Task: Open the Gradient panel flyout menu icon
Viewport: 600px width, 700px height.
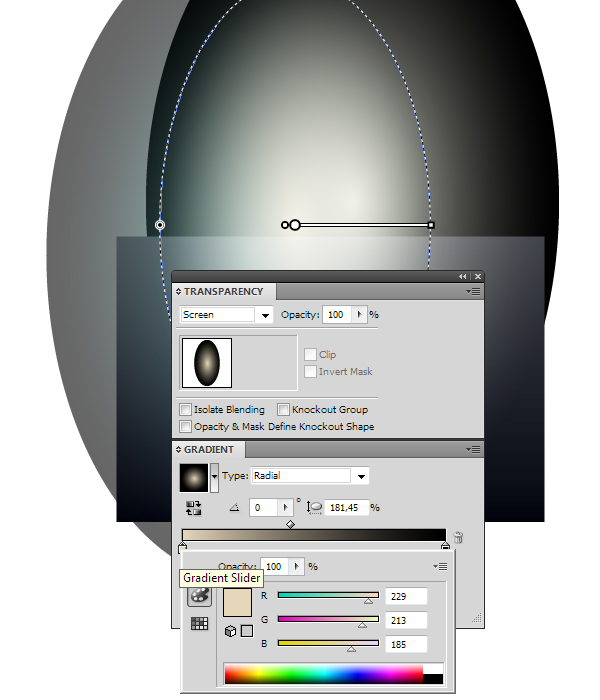Action: pyautogui.click(x=473, y=450)
